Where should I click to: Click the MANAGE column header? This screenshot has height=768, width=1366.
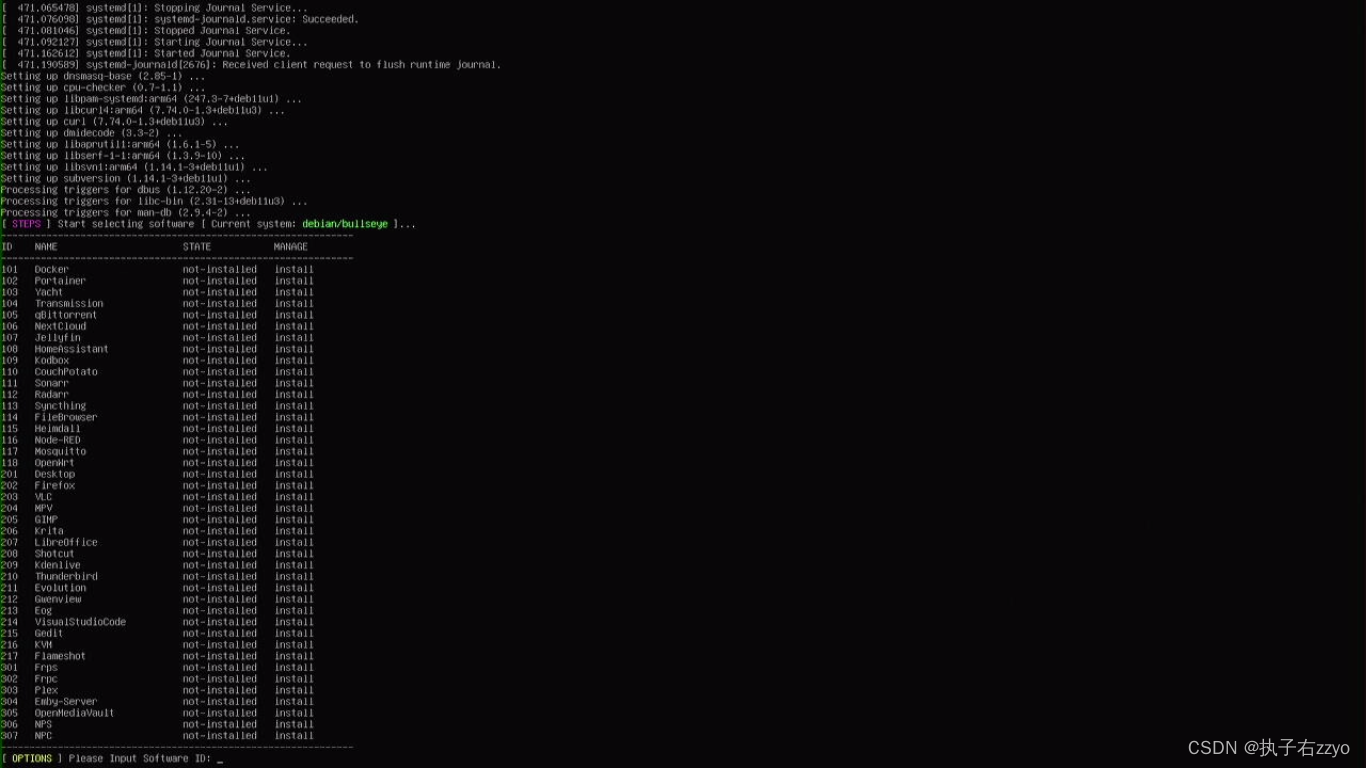(291, 247)
